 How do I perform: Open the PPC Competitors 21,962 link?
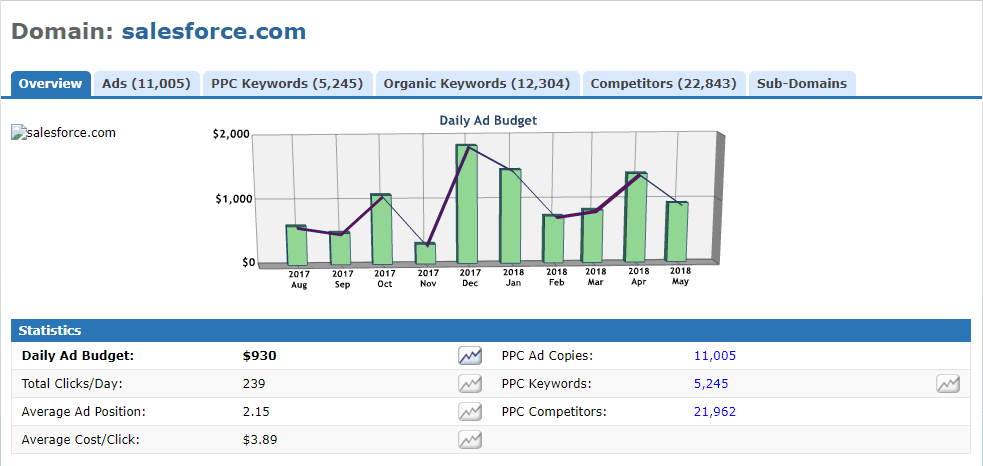[715, 412]
